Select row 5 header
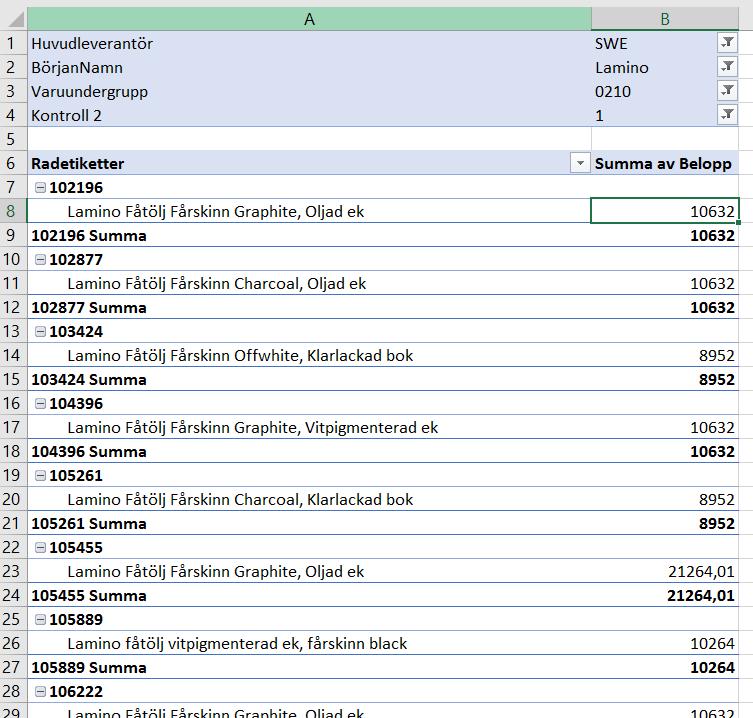This screenshot has height=718, width=753. 11,139
